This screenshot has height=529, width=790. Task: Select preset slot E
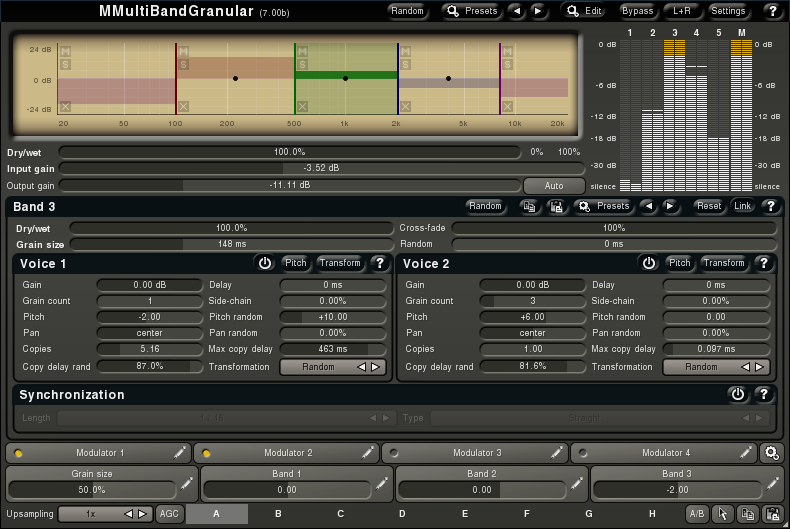(x=465, y=514)
